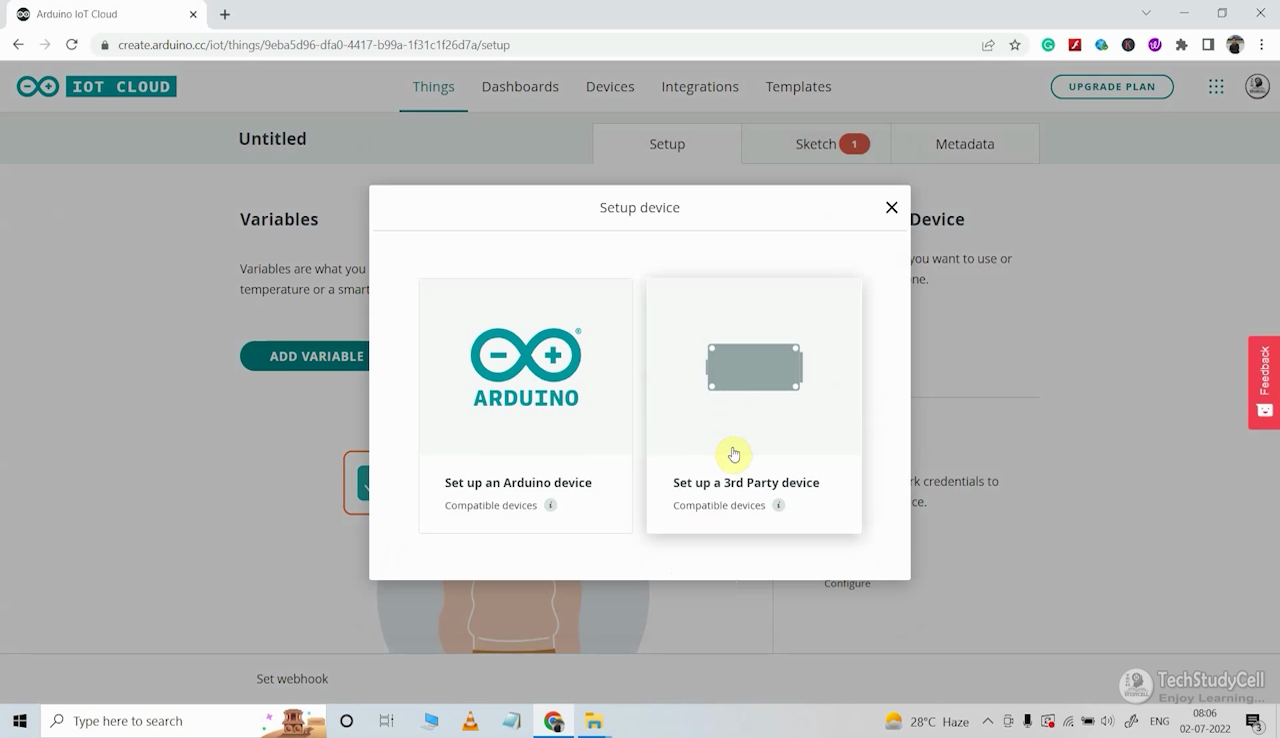1280x738 pixels.
Task: Switch to the Sketch tab
Action: click(x=816, y=143)
